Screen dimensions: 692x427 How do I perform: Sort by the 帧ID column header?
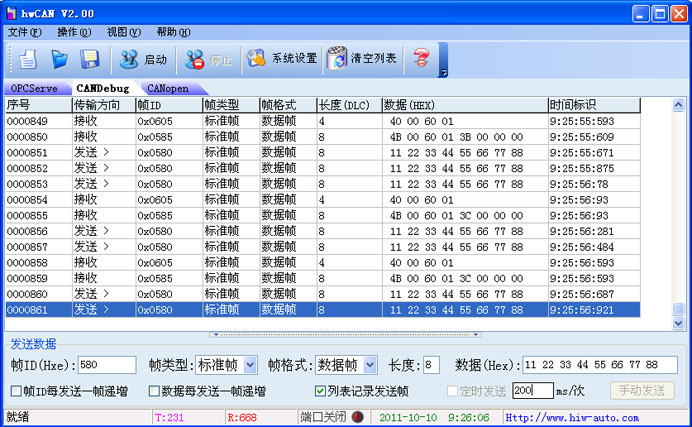(x=169, y=105)
